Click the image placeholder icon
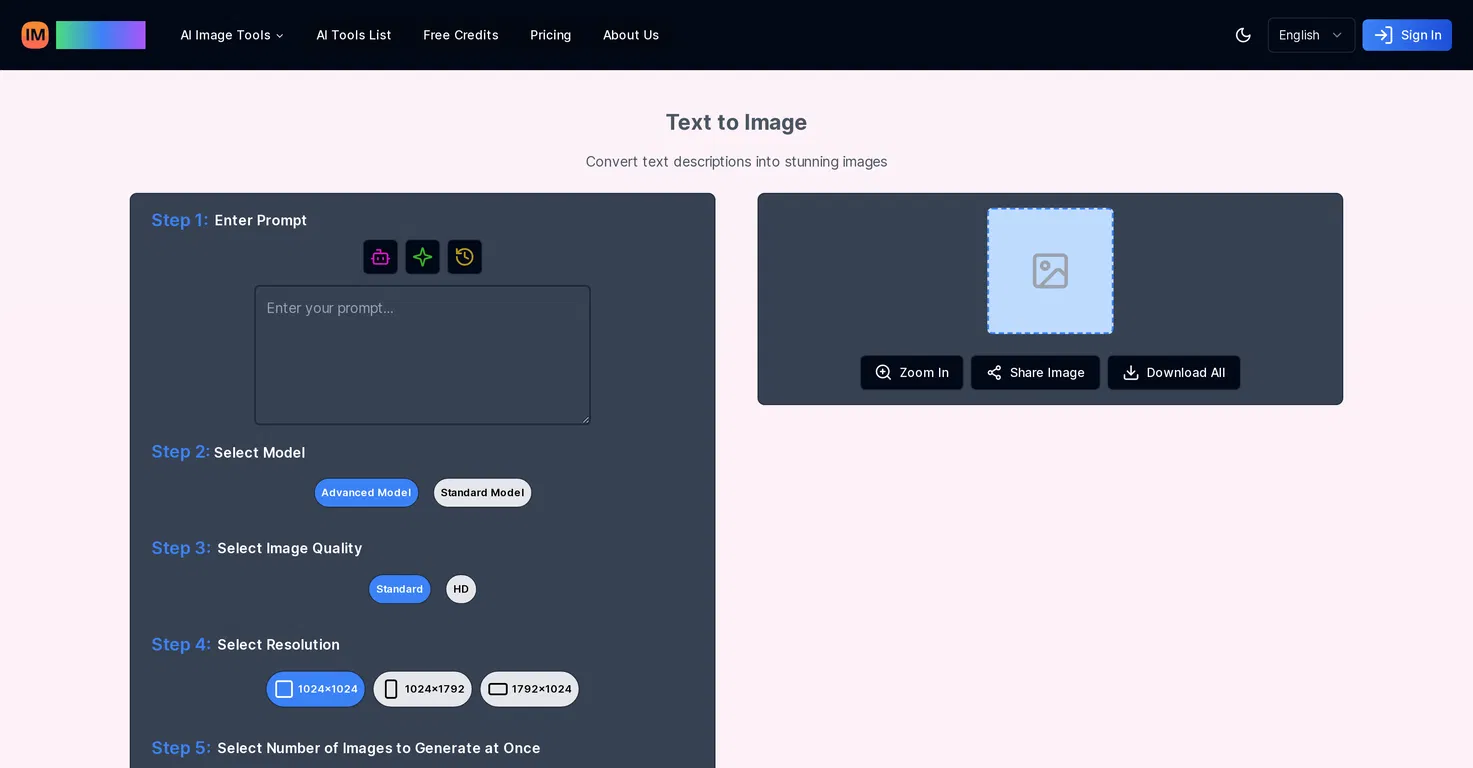 (x=1050, y=271)
